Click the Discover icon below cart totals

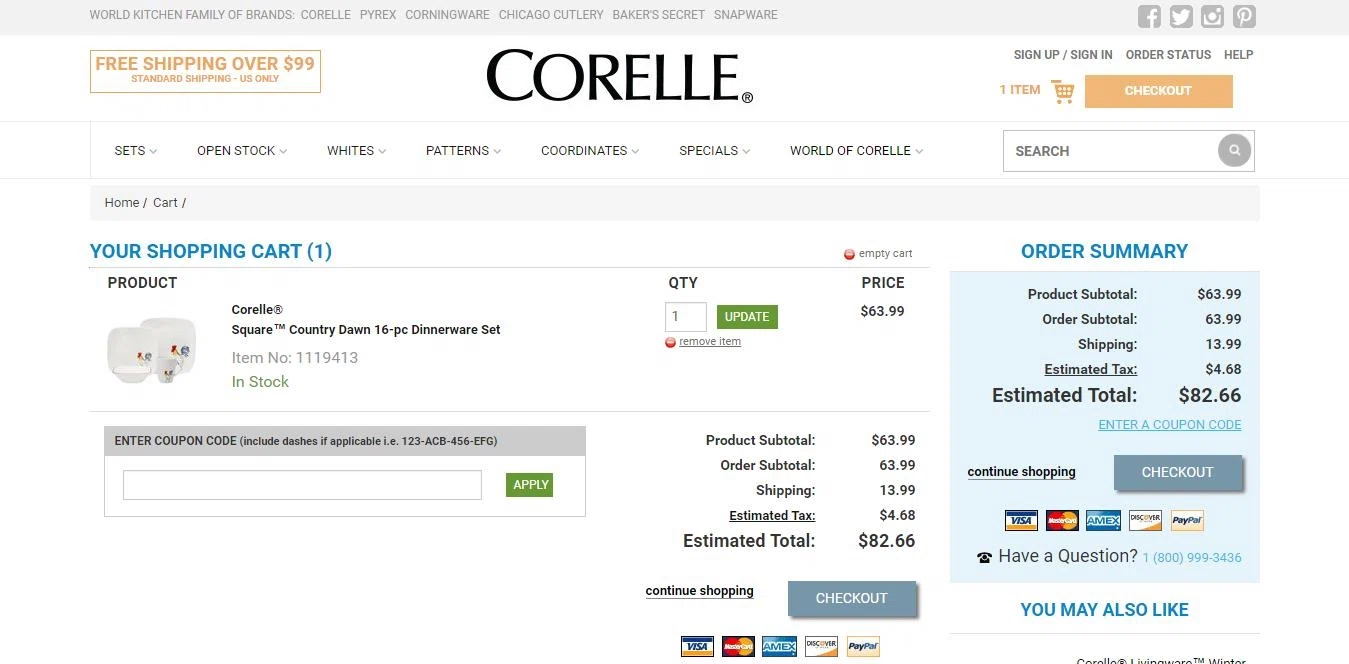tap(821, 646)
